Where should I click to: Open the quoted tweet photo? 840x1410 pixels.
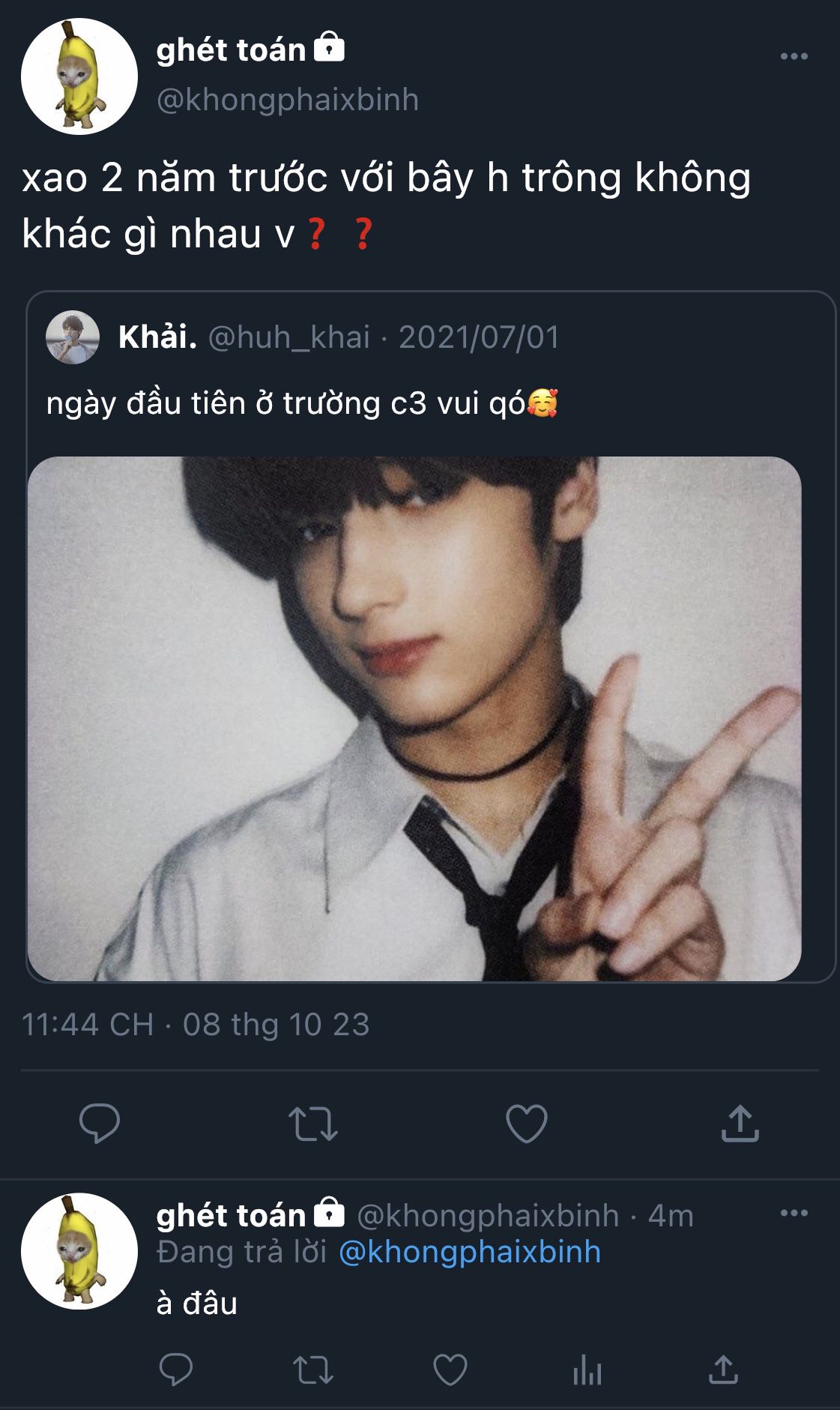click(x=414, y=718)
